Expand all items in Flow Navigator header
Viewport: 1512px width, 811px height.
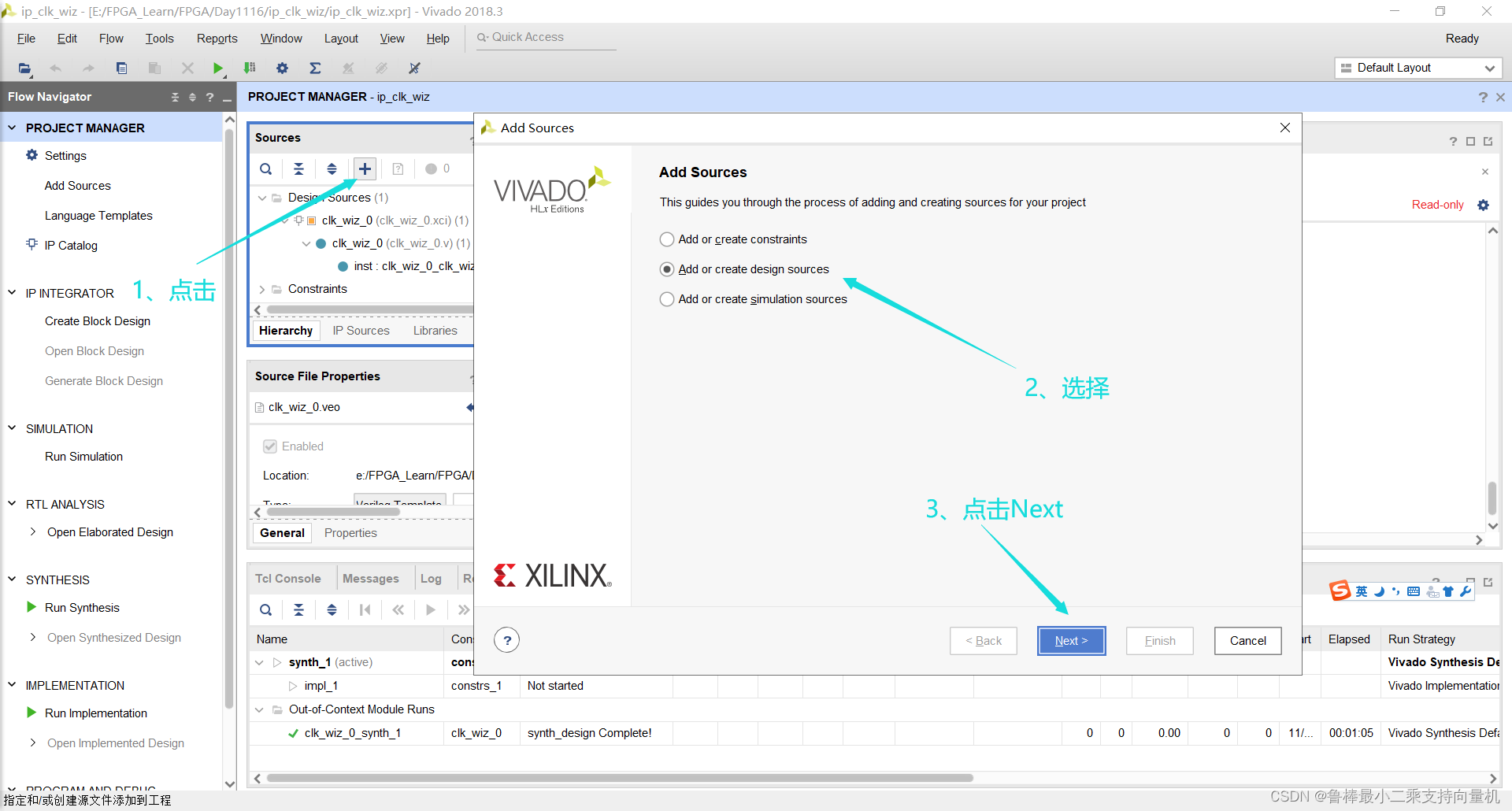[x=192, y=97]
